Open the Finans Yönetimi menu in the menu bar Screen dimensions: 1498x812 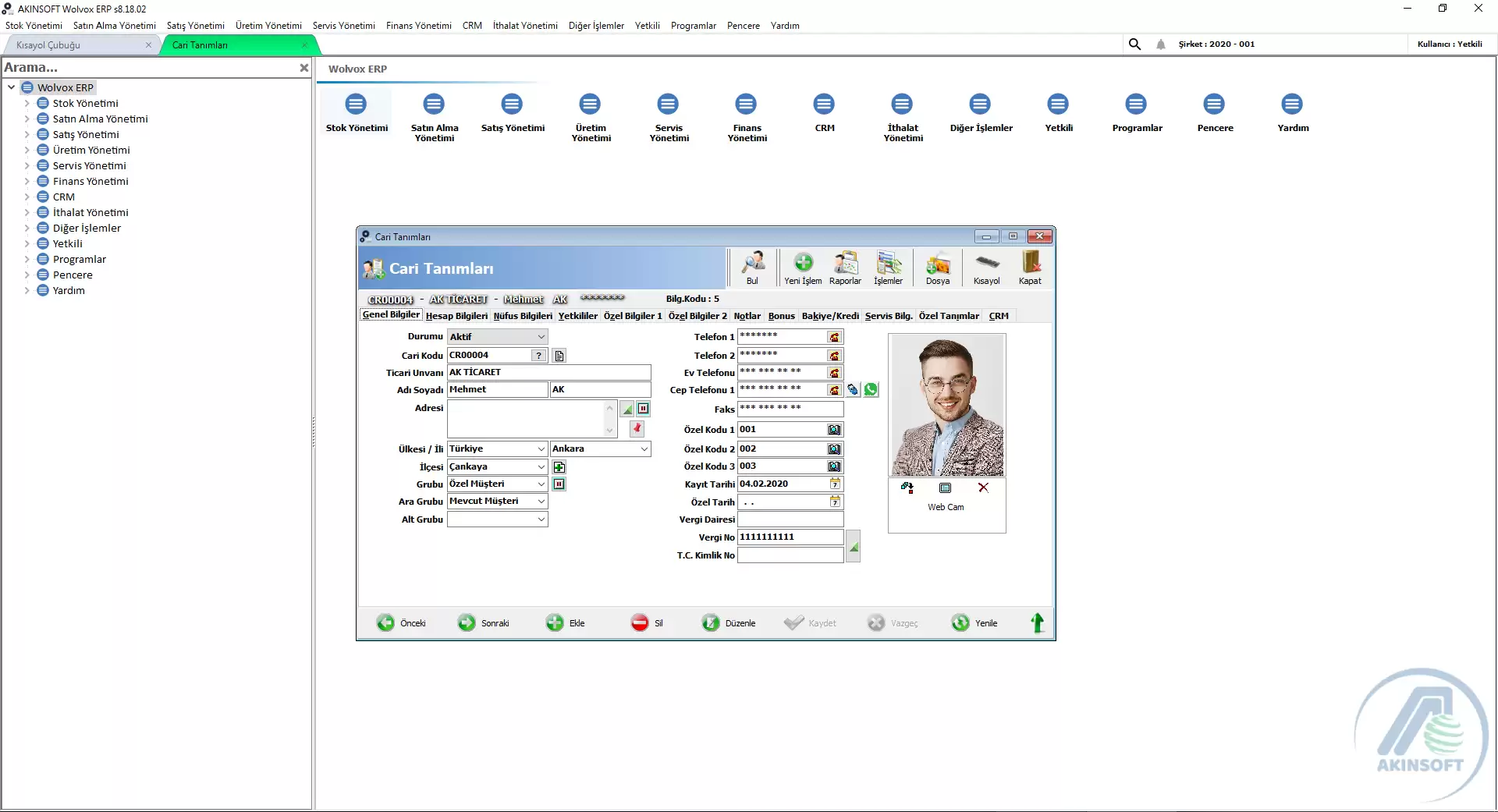[x=418, y=26]
